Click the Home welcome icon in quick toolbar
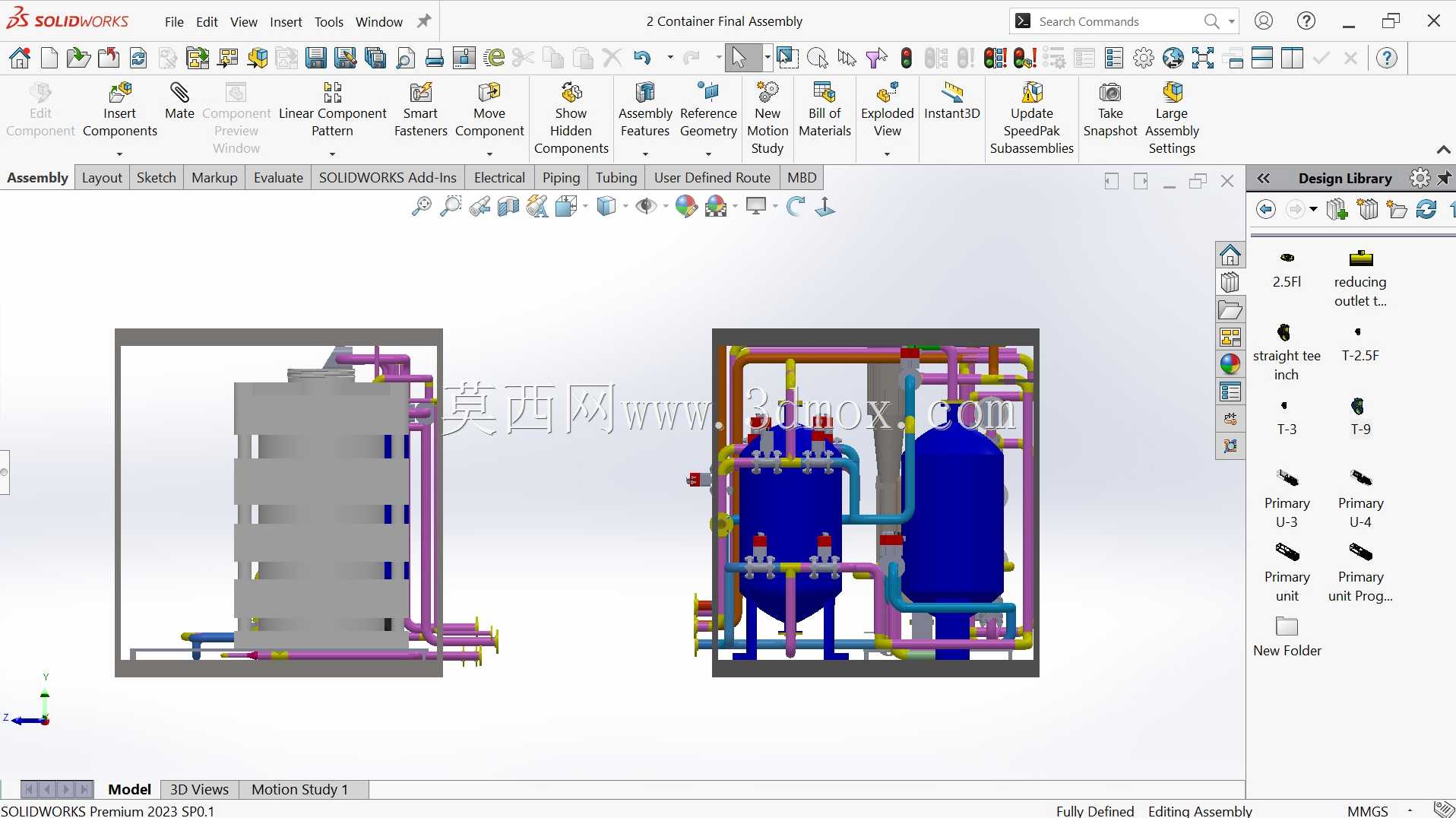 [21, 58]
